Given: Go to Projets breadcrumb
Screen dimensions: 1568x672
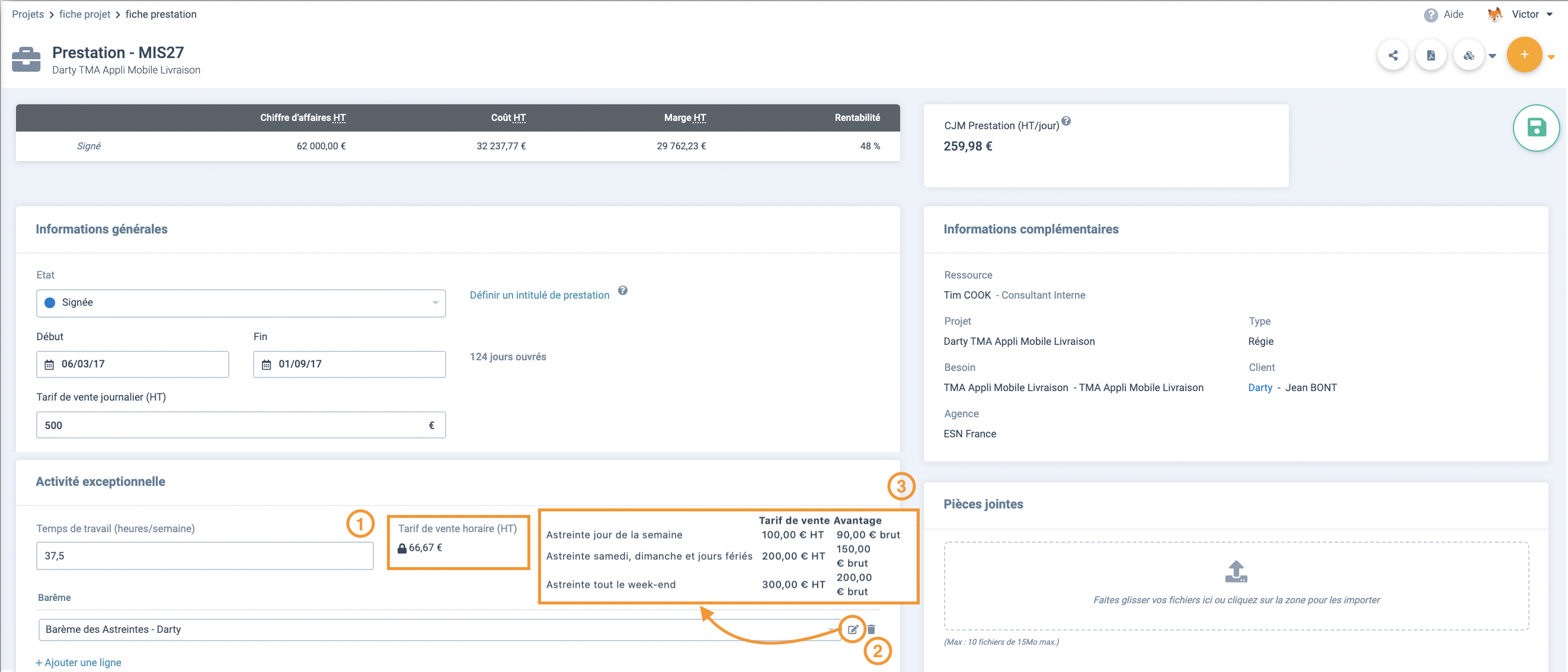Looking at the screenshot, I should [x=28, y=14].
